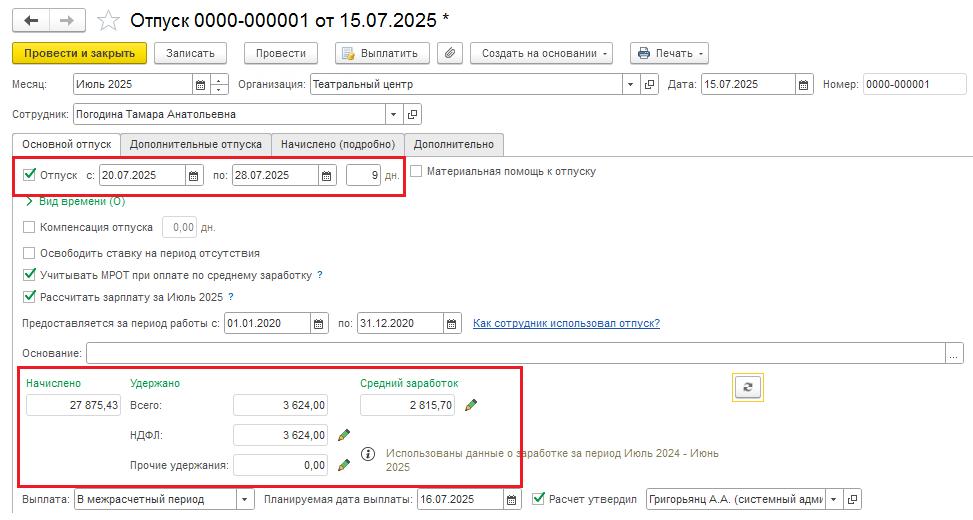Open calendar picker for vacation start date
Viewport: 973px width, 520px height.
(194, 176)
